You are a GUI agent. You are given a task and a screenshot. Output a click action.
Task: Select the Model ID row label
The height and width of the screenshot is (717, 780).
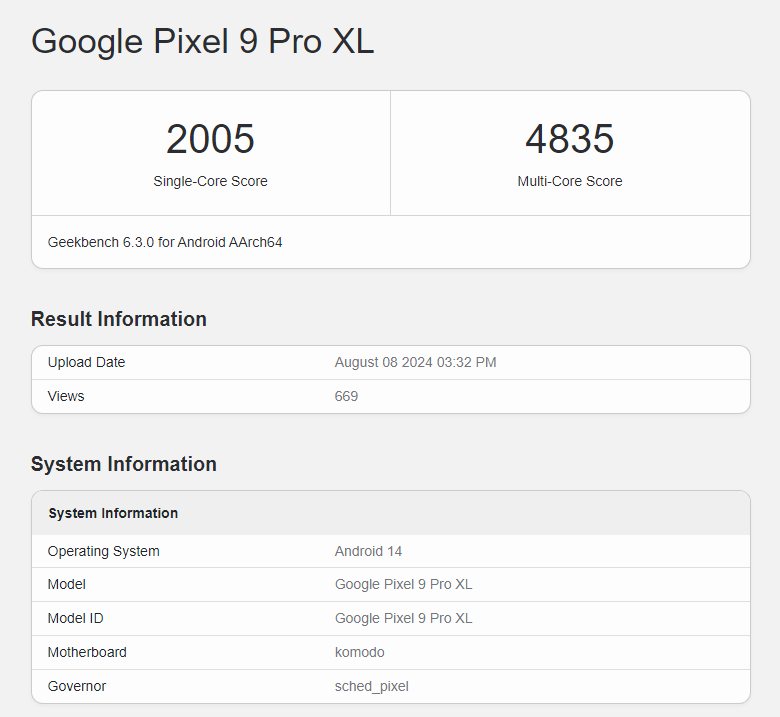pyautogui.click(x=74, y=618)
